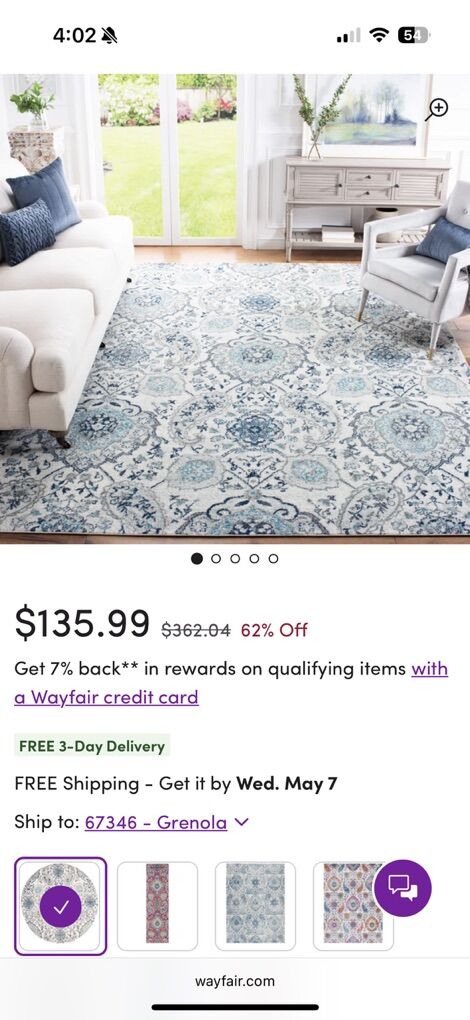470x1020 pixels.
Task: Tap the FREE 3-Day Delivery badge
Action: (92, 745)
